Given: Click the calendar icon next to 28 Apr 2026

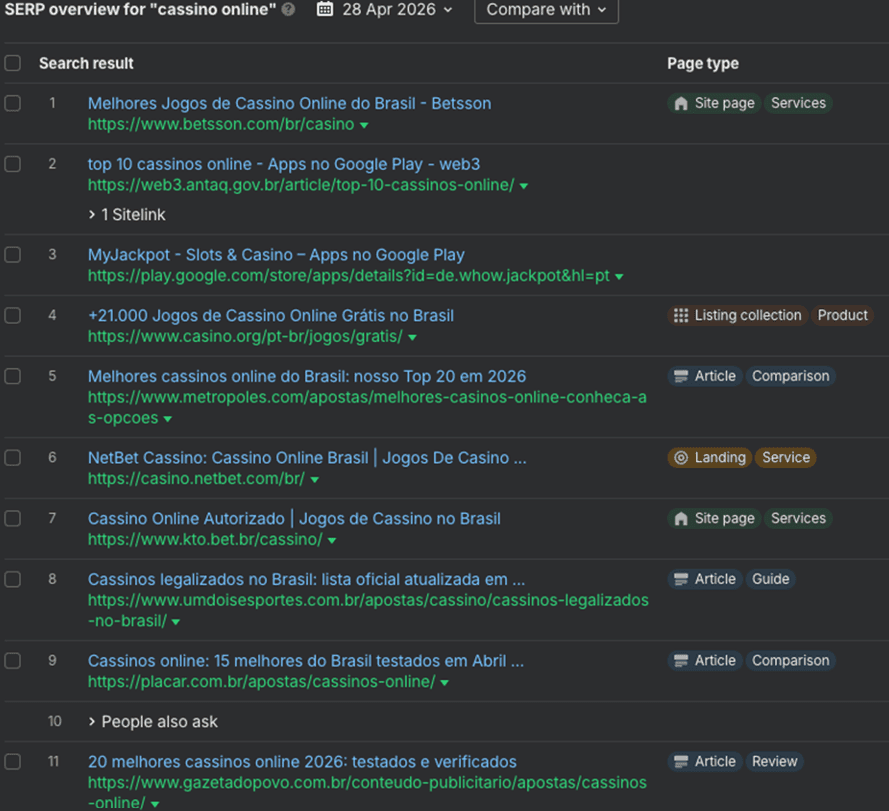Looking at the screenshot, I should (325, 9).
